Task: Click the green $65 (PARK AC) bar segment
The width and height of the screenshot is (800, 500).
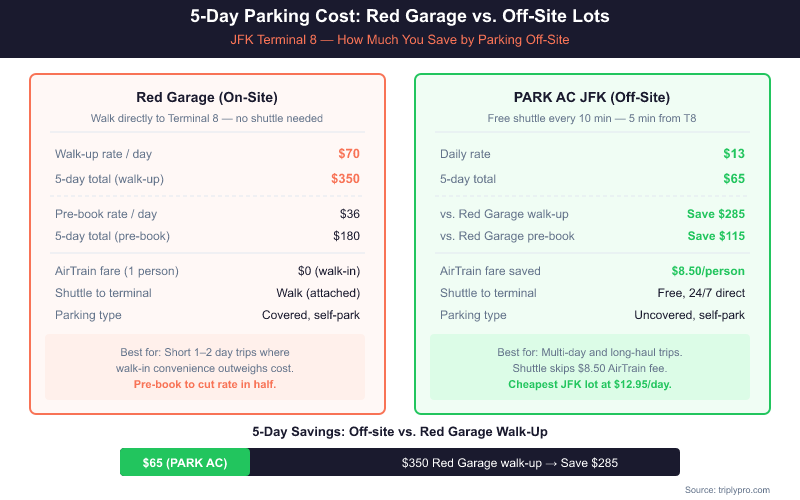Action: pyautogui.click(x=185, y=463)
